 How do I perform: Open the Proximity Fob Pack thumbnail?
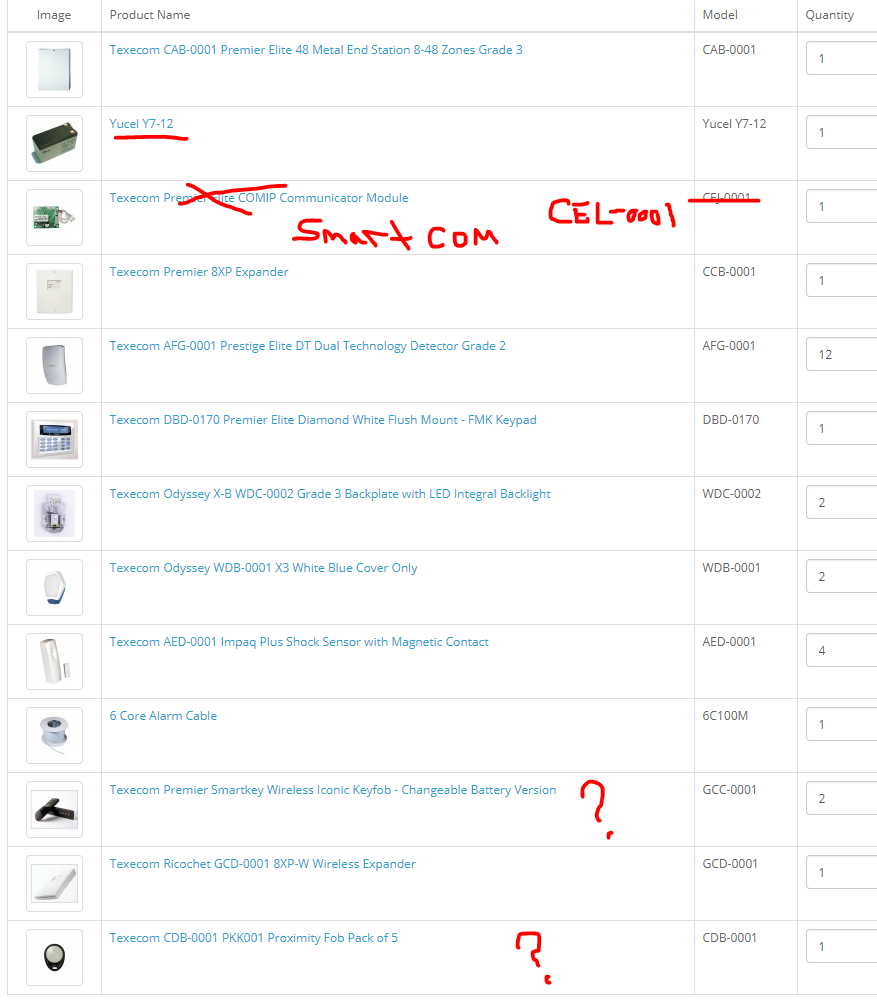pos(54,958)
